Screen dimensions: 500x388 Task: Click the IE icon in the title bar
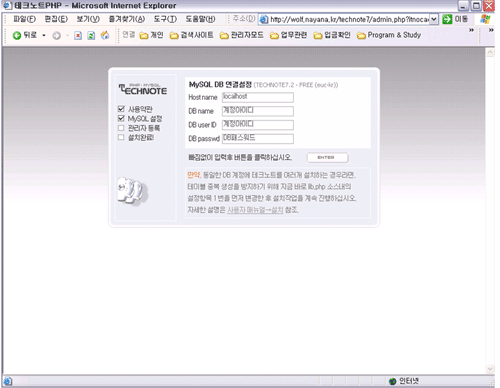click(x=7, y=5)
